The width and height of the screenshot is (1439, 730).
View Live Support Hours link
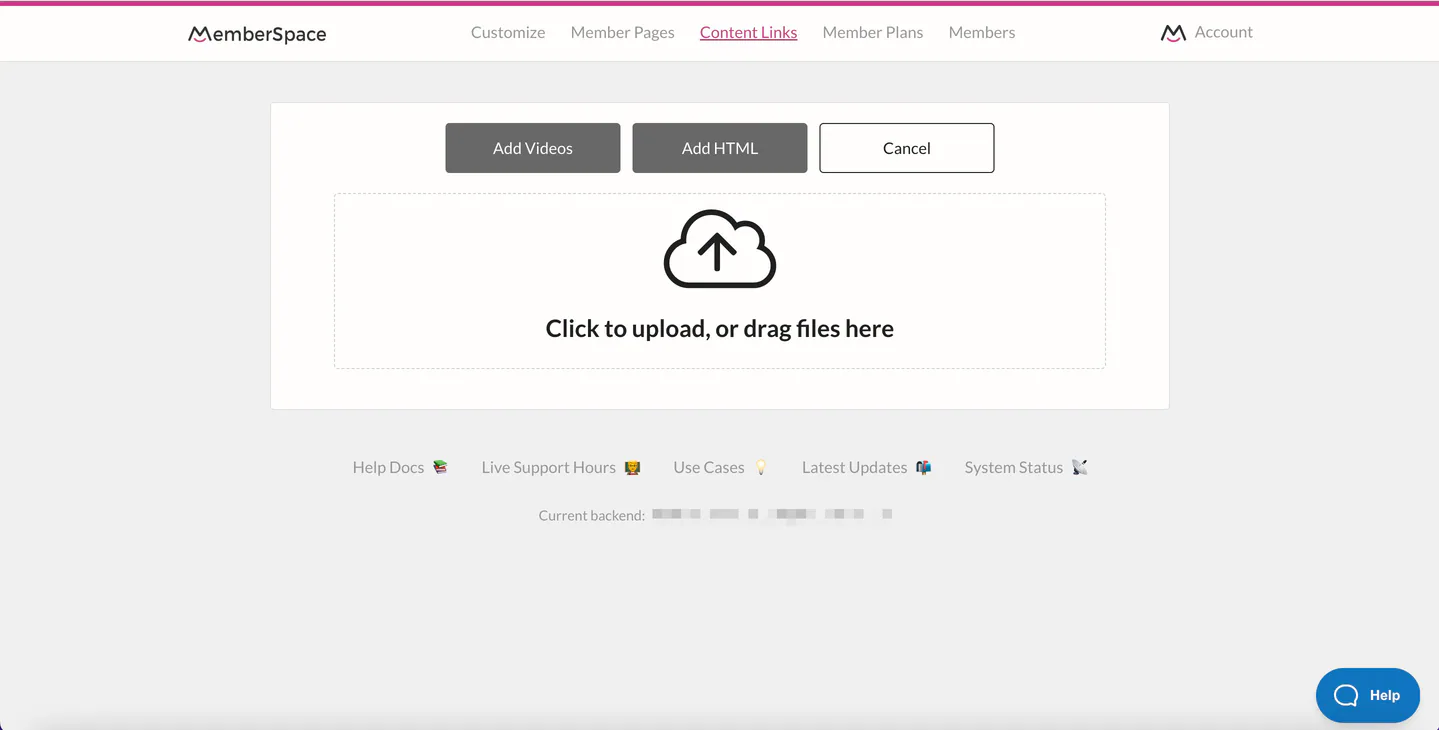pos(549,467)
